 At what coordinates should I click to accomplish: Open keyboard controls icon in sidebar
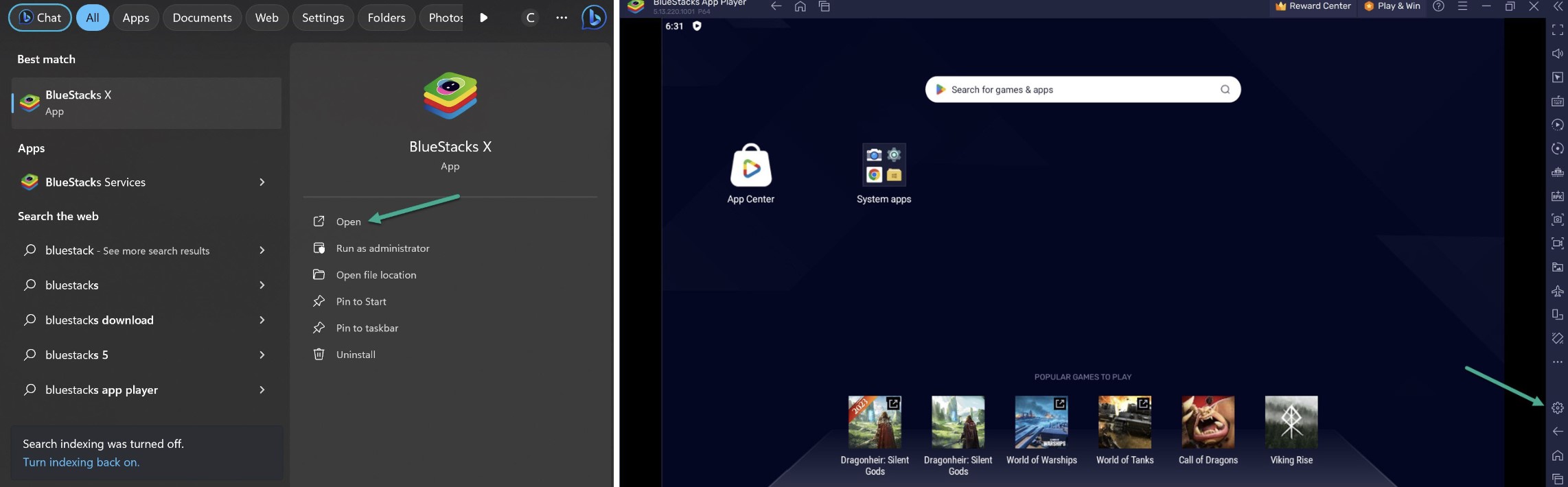1557,101
